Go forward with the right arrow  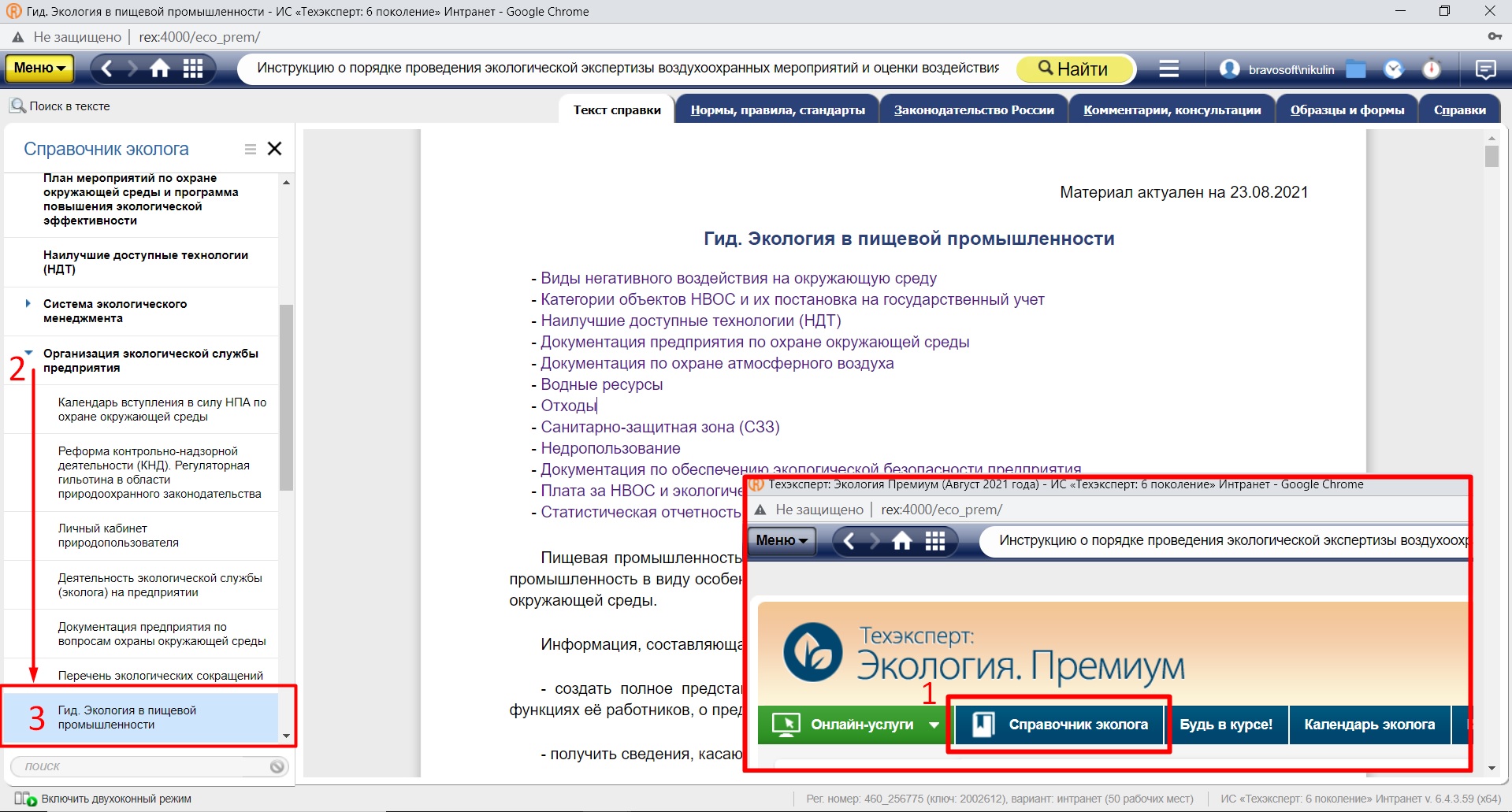(132, 69)
